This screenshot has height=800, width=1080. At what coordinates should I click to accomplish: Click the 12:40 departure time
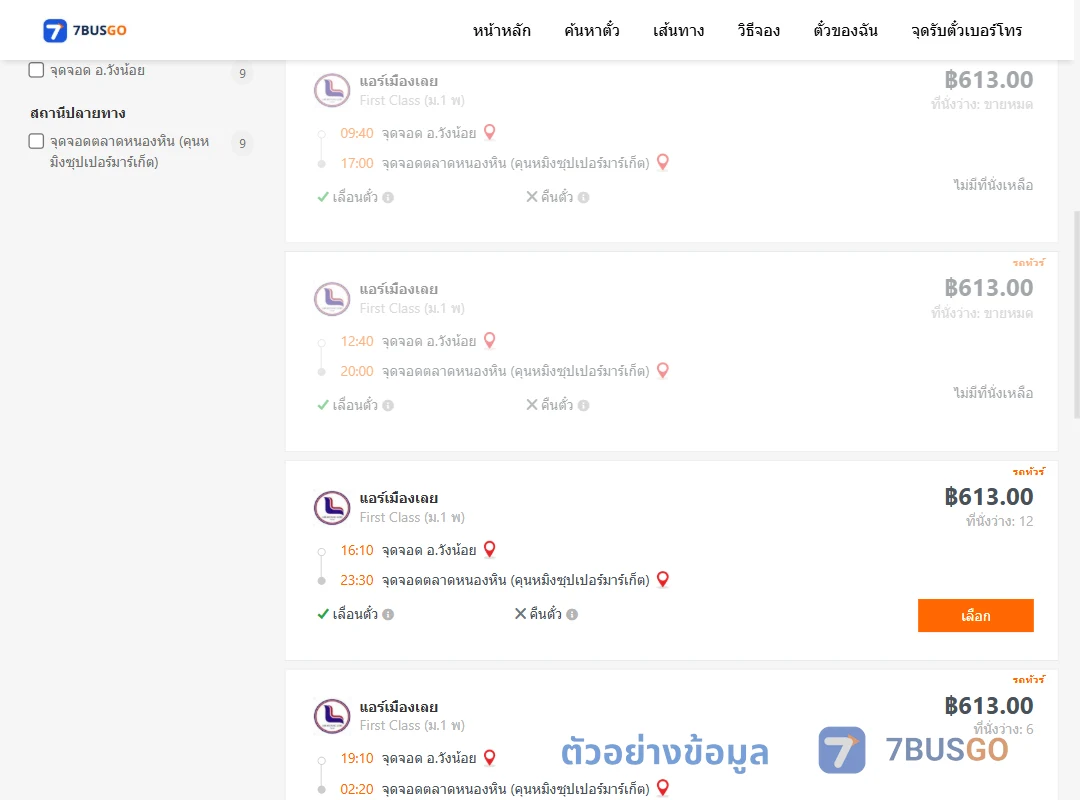click(x=357, y=342)
